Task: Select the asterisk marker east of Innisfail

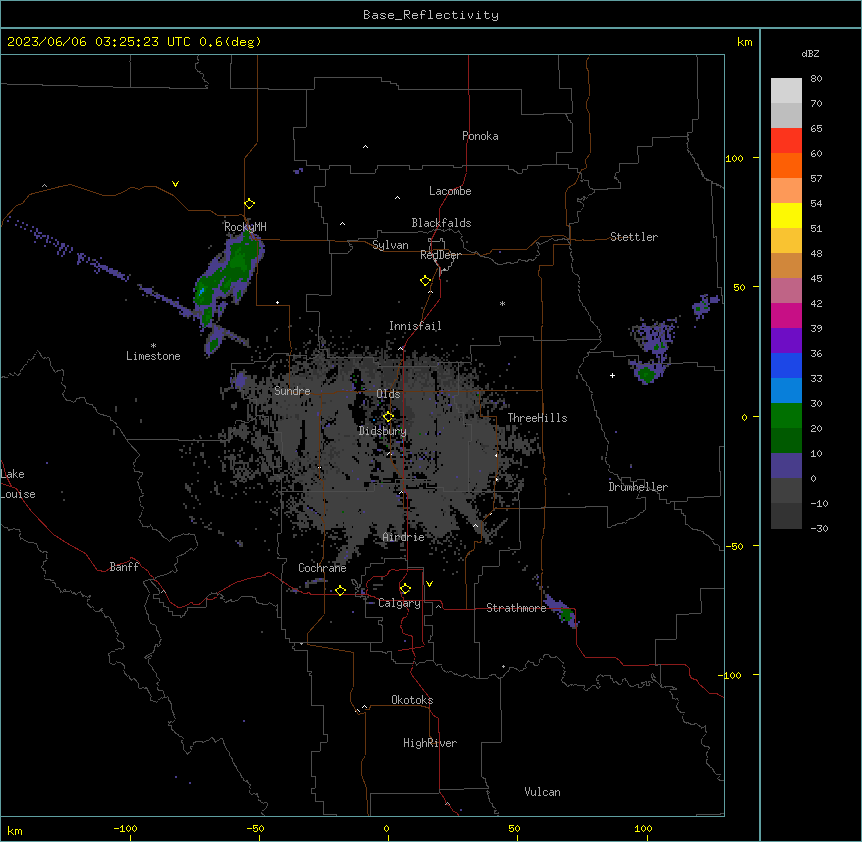Action: 502,304
